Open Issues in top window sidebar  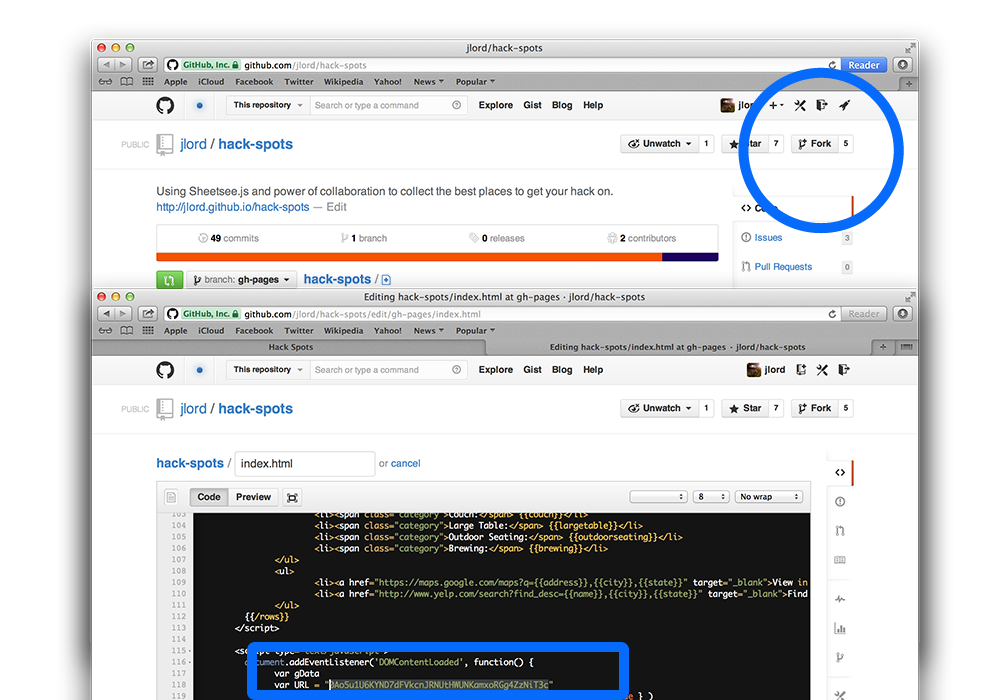[x=768, y=238]
